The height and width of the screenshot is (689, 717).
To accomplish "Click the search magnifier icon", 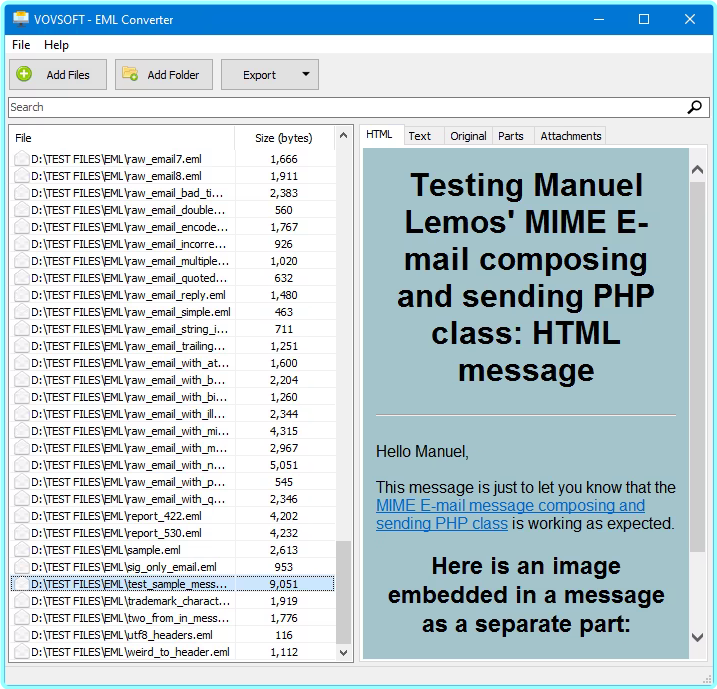I will [695, 107].
